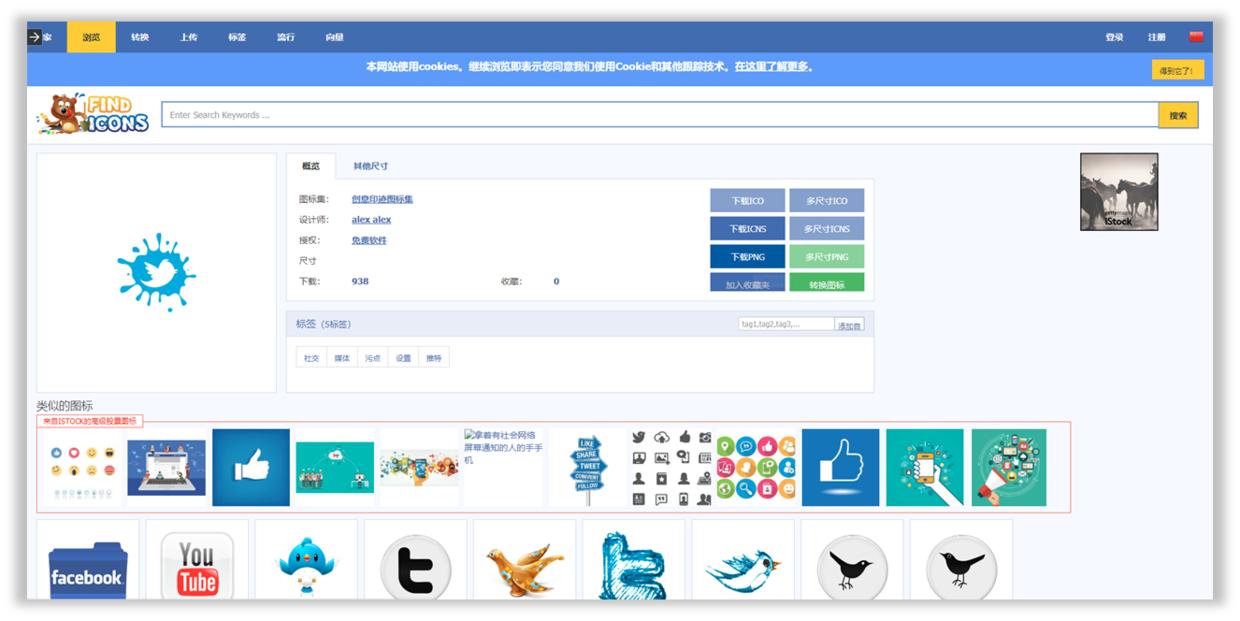Image resolution: width=1240 pixels, height=621 pixels.
Task: Open the teal cloud network illustration
Action: (335, 467)
